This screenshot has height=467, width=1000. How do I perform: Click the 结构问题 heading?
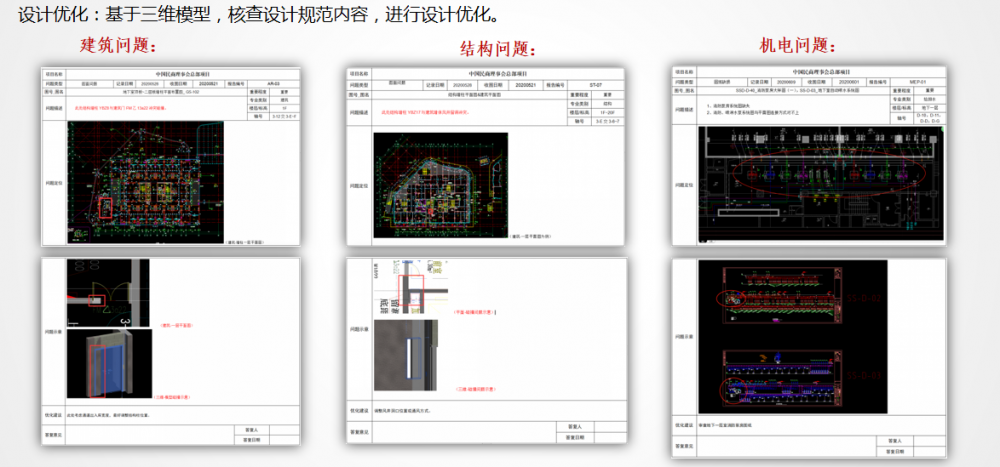pos(498,49)
